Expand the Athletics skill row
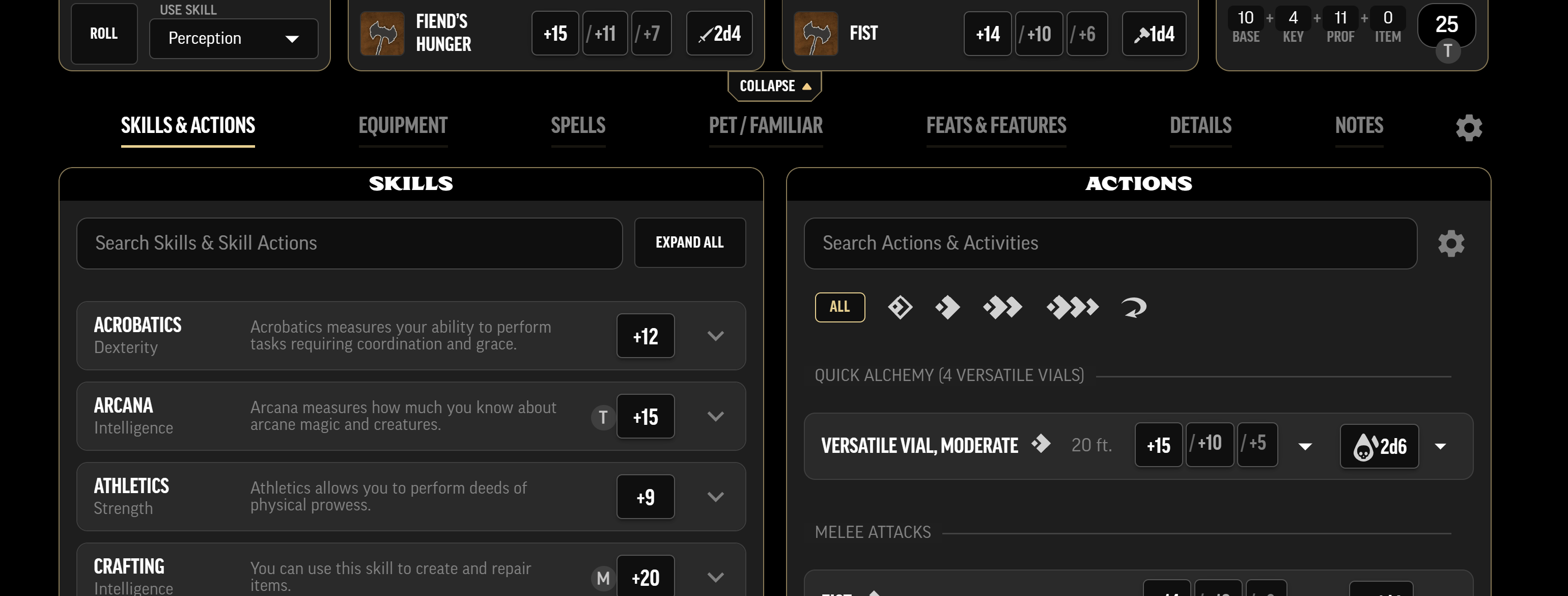The image size is (1568, 596). [x=716, y=497]
